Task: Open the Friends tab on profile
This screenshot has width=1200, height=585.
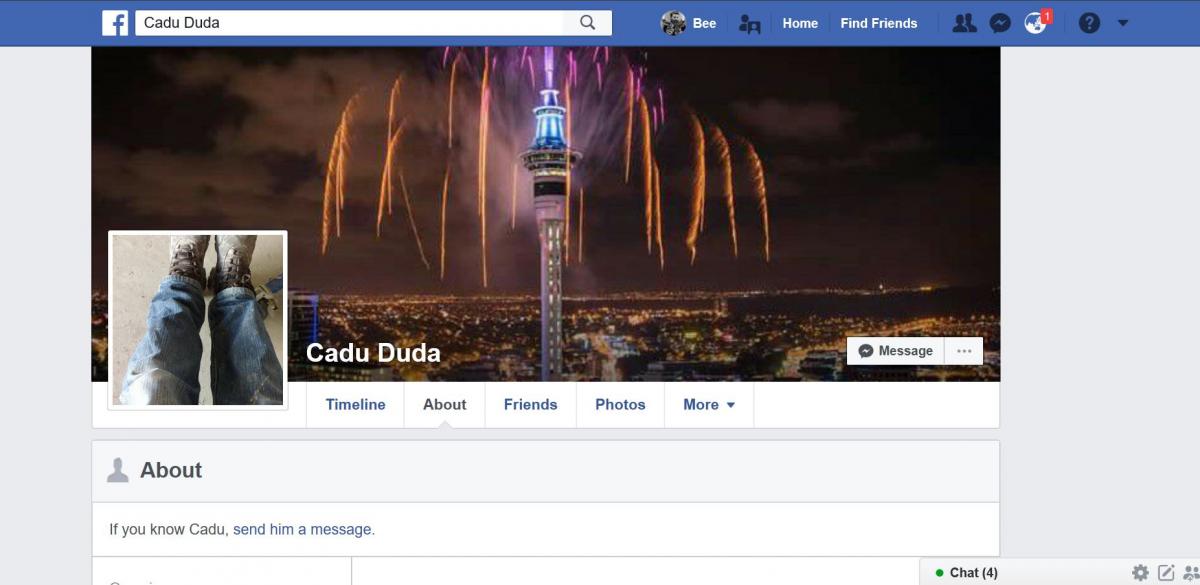Action: point(530,405)
